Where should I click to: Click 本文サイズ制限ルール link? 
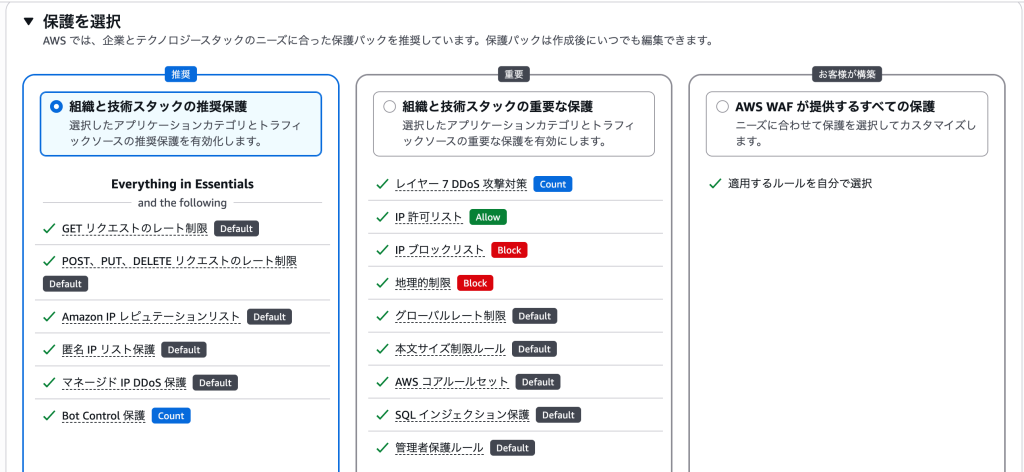click(x=450, y=349)
